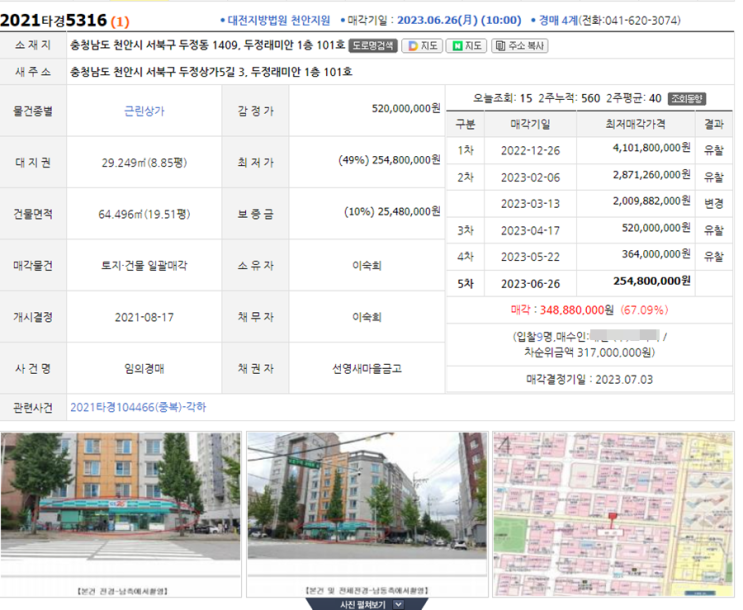Select the 새주소 두정상가5길 3 address text
743x610 pixels.
[211, 72]
